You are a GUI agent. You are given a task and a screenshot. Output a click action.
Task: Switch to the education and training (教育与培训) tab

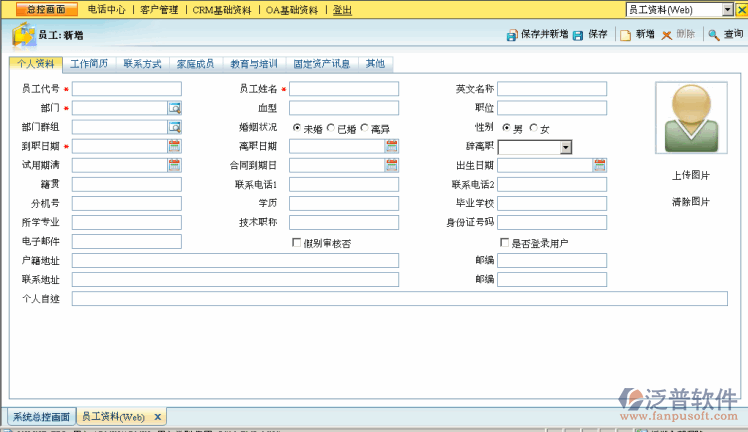254,64
